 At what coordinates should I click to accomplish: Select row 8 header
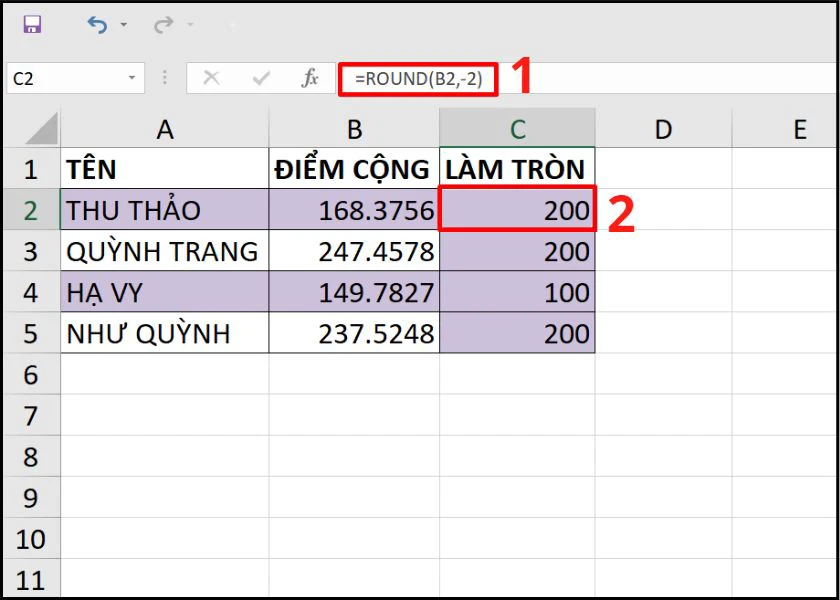[31, 456]
